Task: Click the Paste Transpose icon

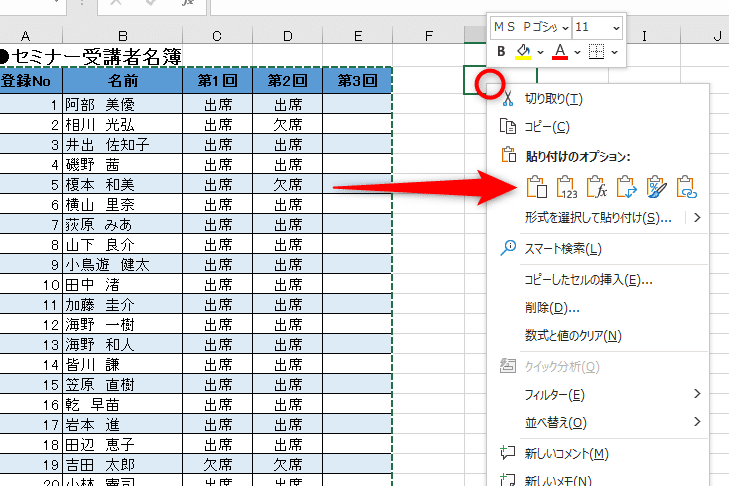Action: [x=627, y=186]
